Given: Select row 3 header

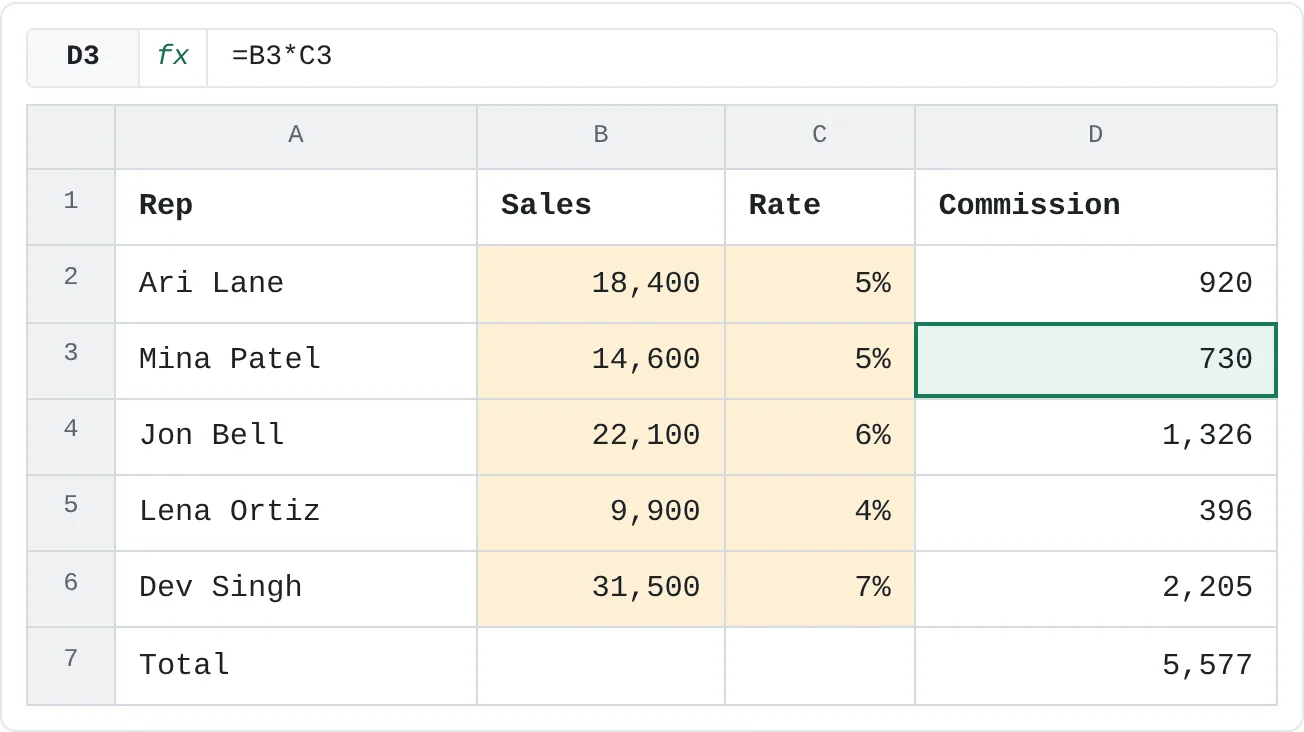Looking at the screenshot, I should (x=71, y=360).
